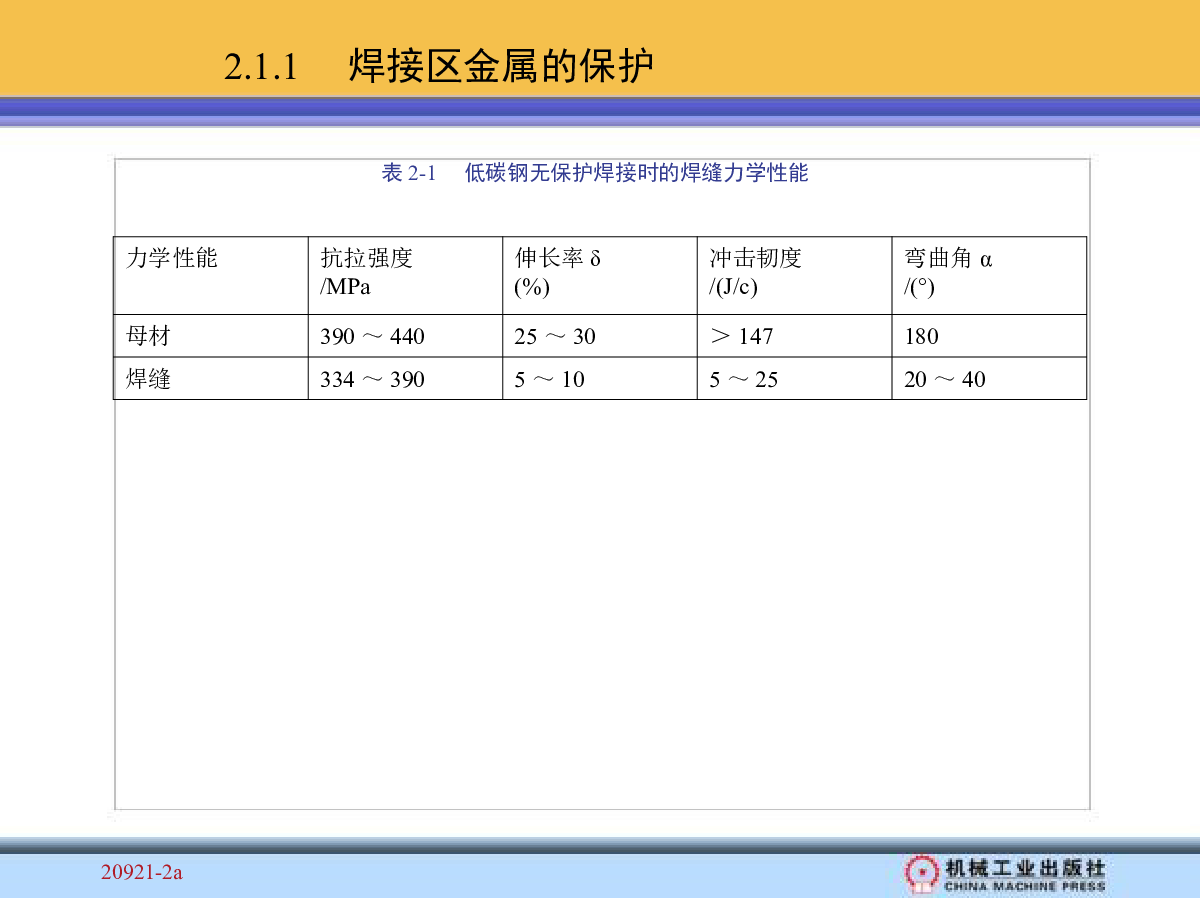Select the header cell 冲击韧度 /(J/c)
1200x898 pixels.
(x=795, y=276)
